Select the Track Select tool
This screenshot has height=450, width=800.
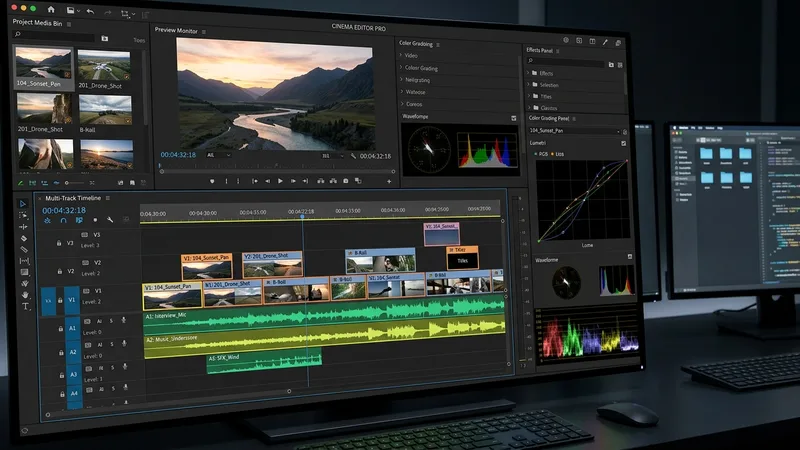pos(23,215)
